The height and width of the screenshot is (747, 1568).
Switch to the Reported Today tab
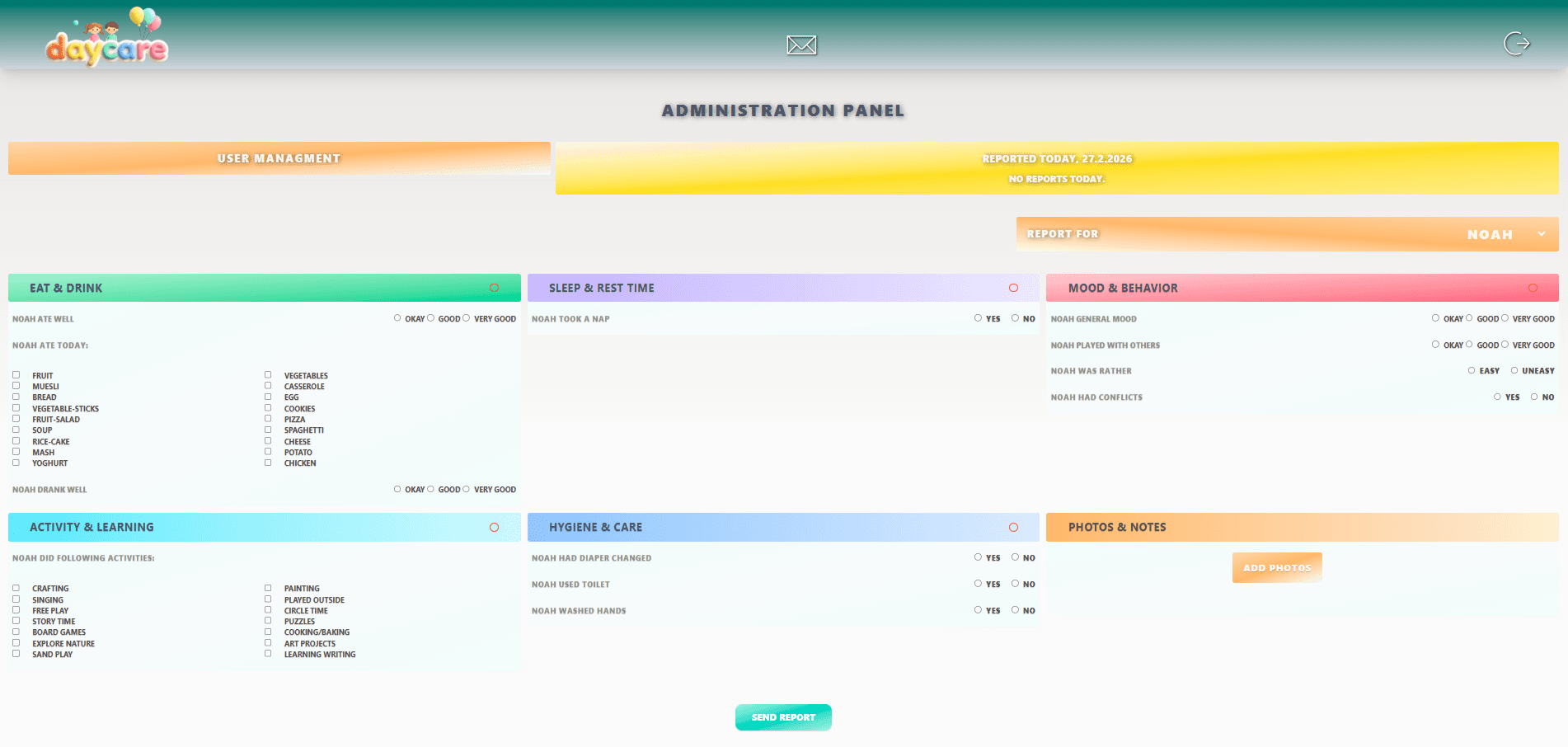click(x=1056, y=158)
